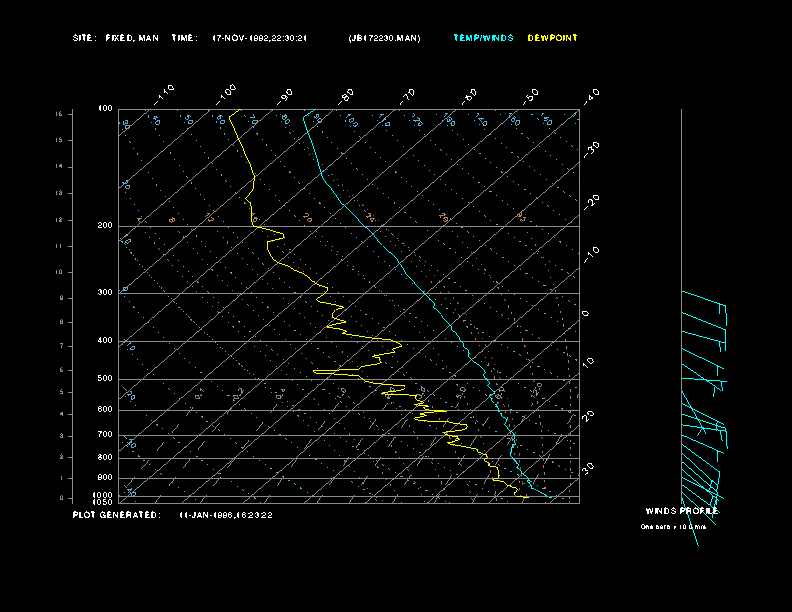Viewport: 792px width, 612px height.
Task: Click the yellow DEWPOINT legend label
Action: click(x=552, y=38)
